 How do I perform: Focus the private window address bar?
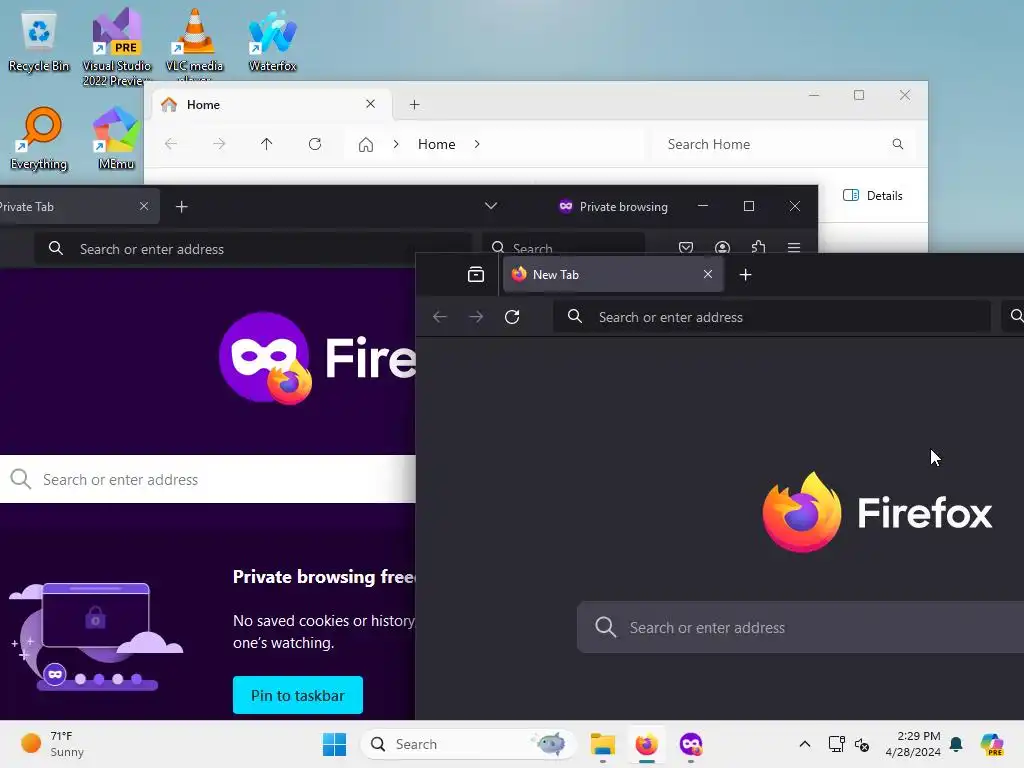[x=253, y=249]
